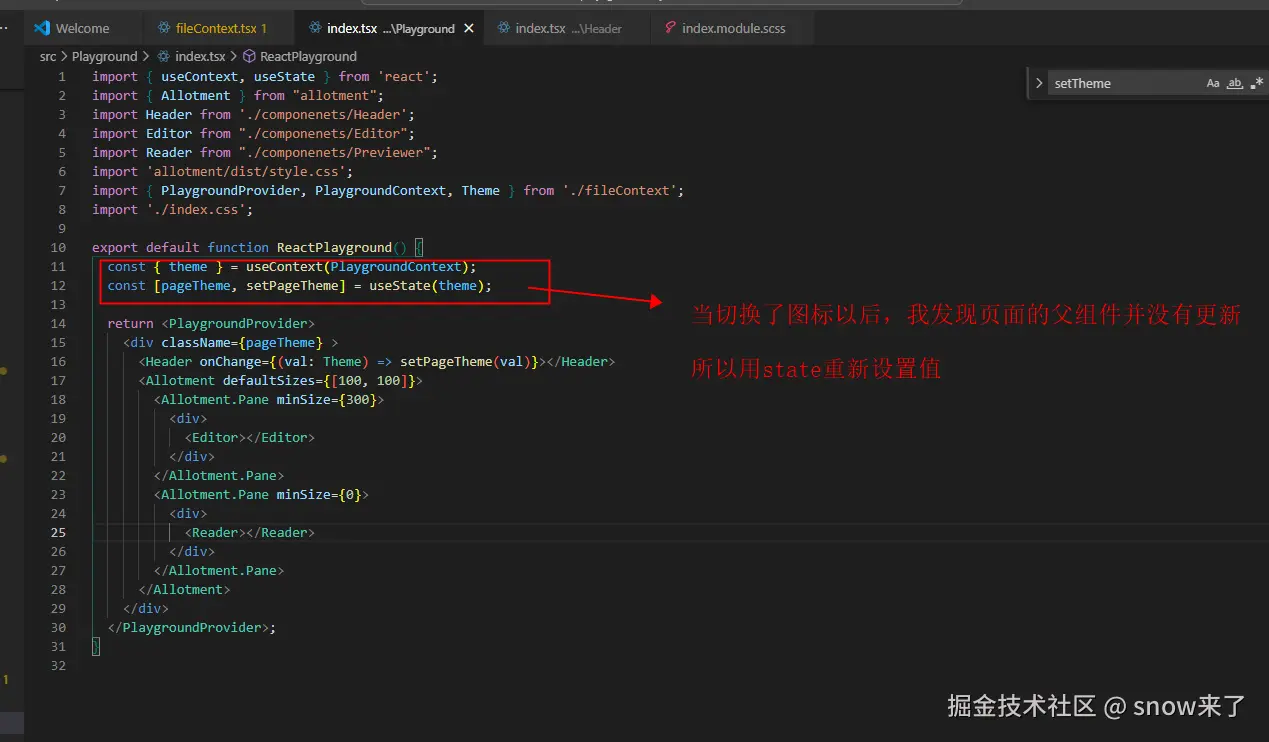
Task: Click the React file icon in the breadcrumb
Action: point(164,57)
